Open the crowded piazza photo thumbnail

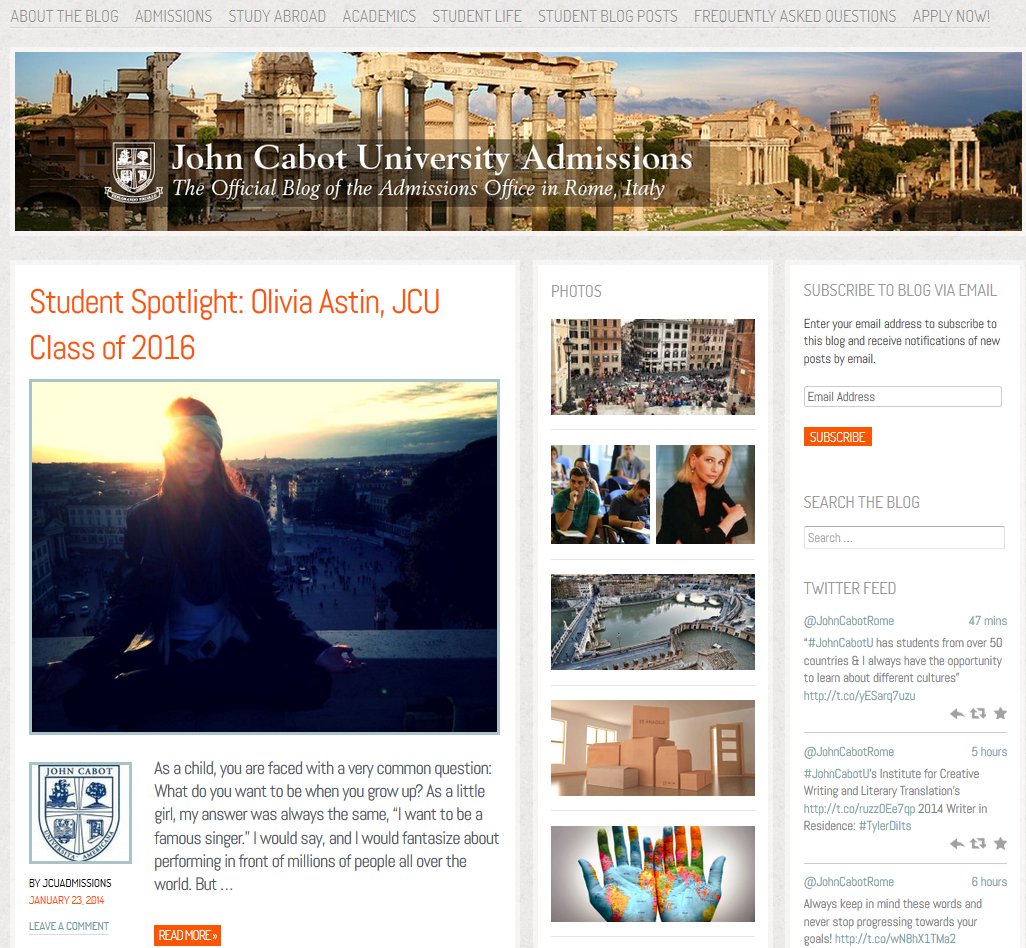tap(652, 367)
